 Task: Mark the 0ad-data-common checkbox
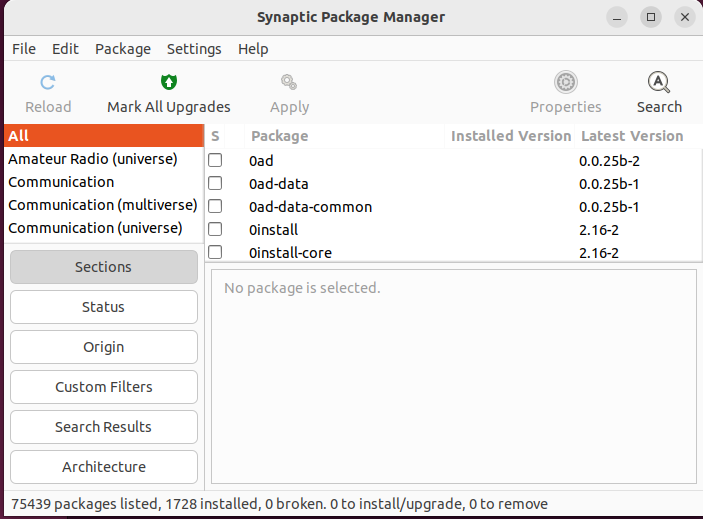(x=215, y=206)
